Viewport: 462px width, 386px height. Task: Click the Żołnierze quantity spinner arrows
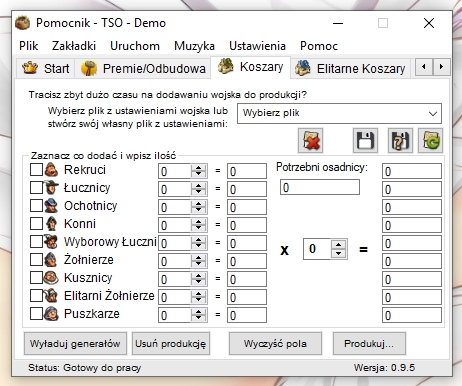coord(199,261)
